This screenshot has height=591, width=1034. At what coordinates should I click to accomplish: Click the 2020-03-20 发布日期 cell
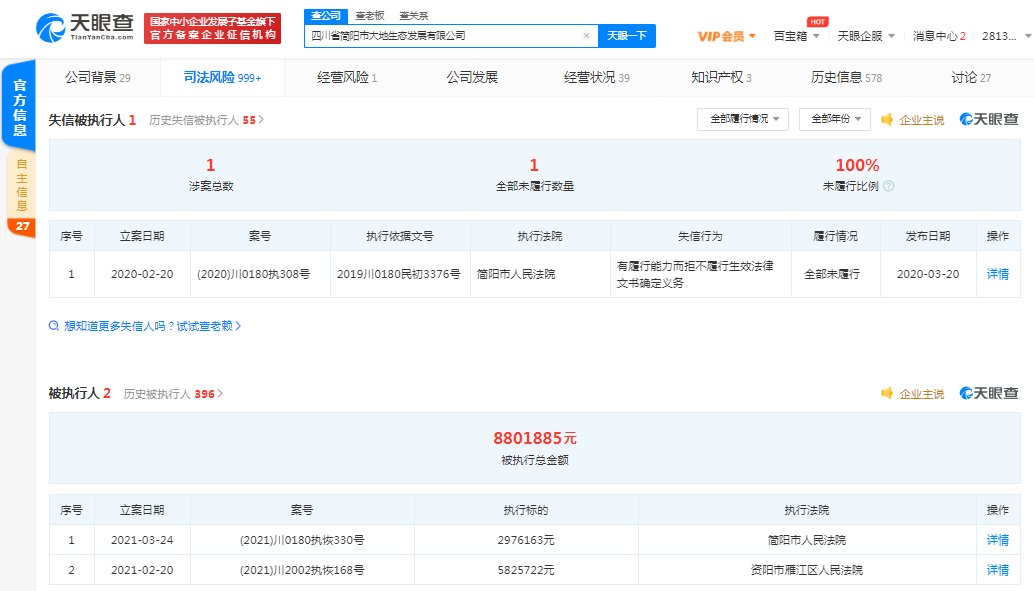(928, 274)
